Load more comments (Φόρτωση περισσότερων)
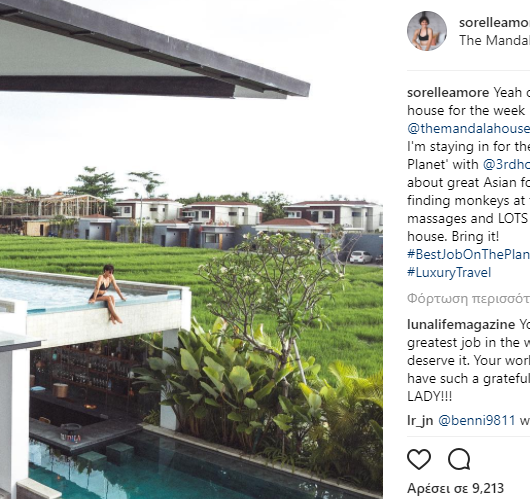Viewport: 530px width, 499px height. (x=468, y=299)
